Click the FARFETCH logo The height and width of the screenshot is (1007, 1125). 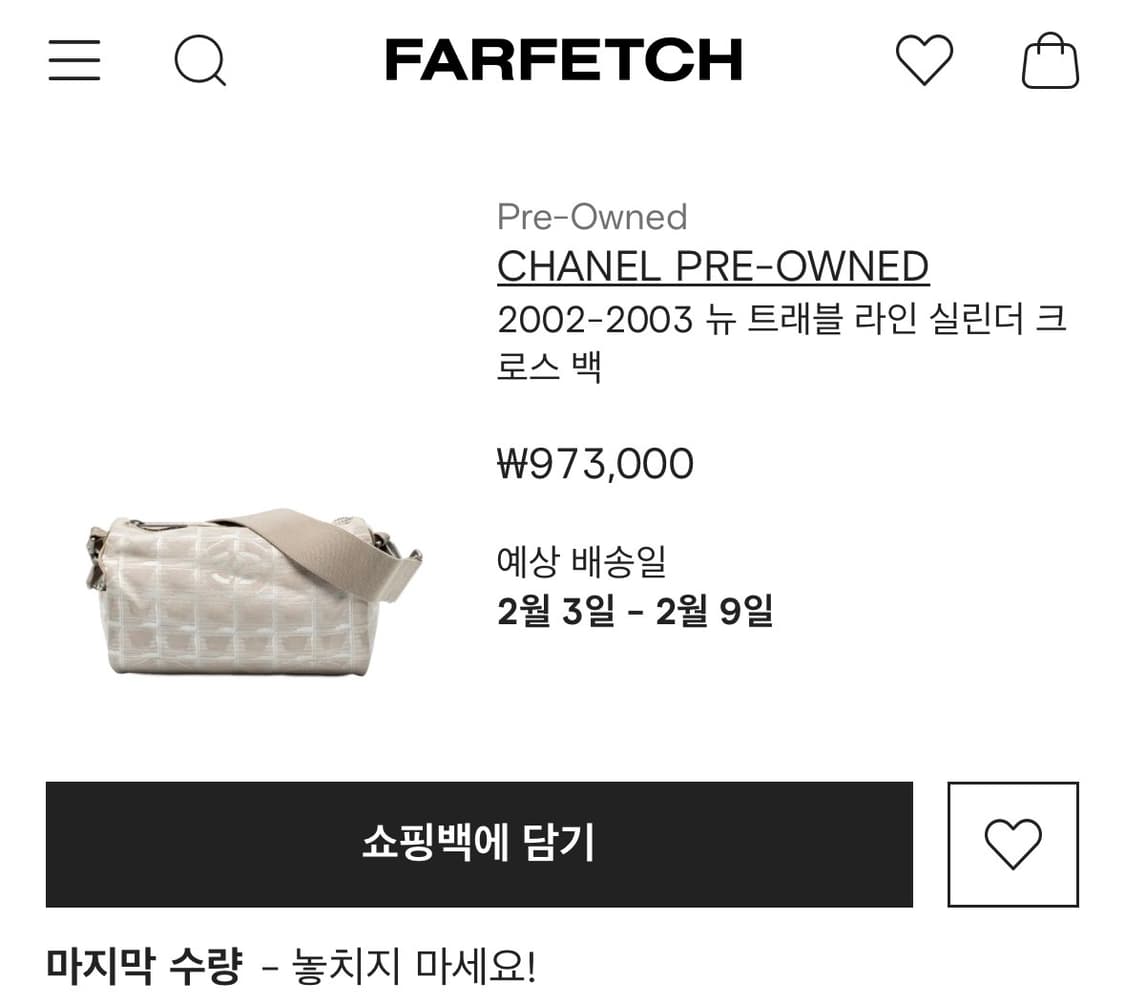pos(563,60)
